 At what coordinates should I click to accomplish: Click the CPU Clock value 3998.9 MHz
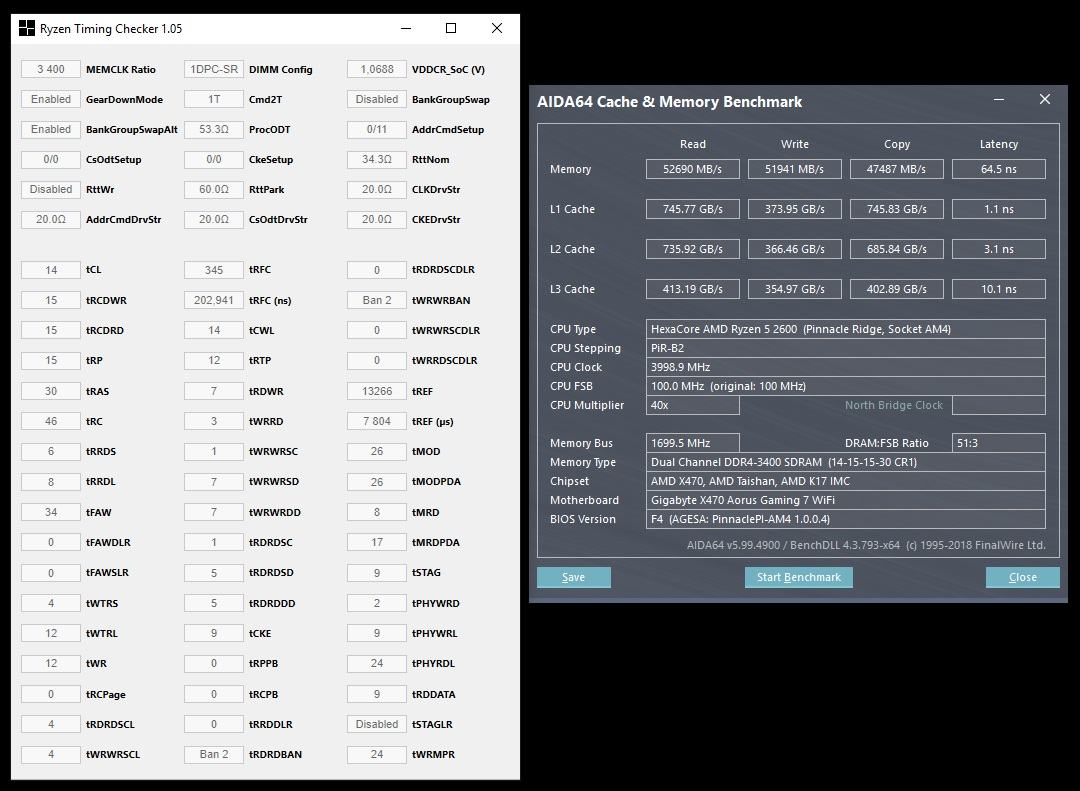[846, 367]
